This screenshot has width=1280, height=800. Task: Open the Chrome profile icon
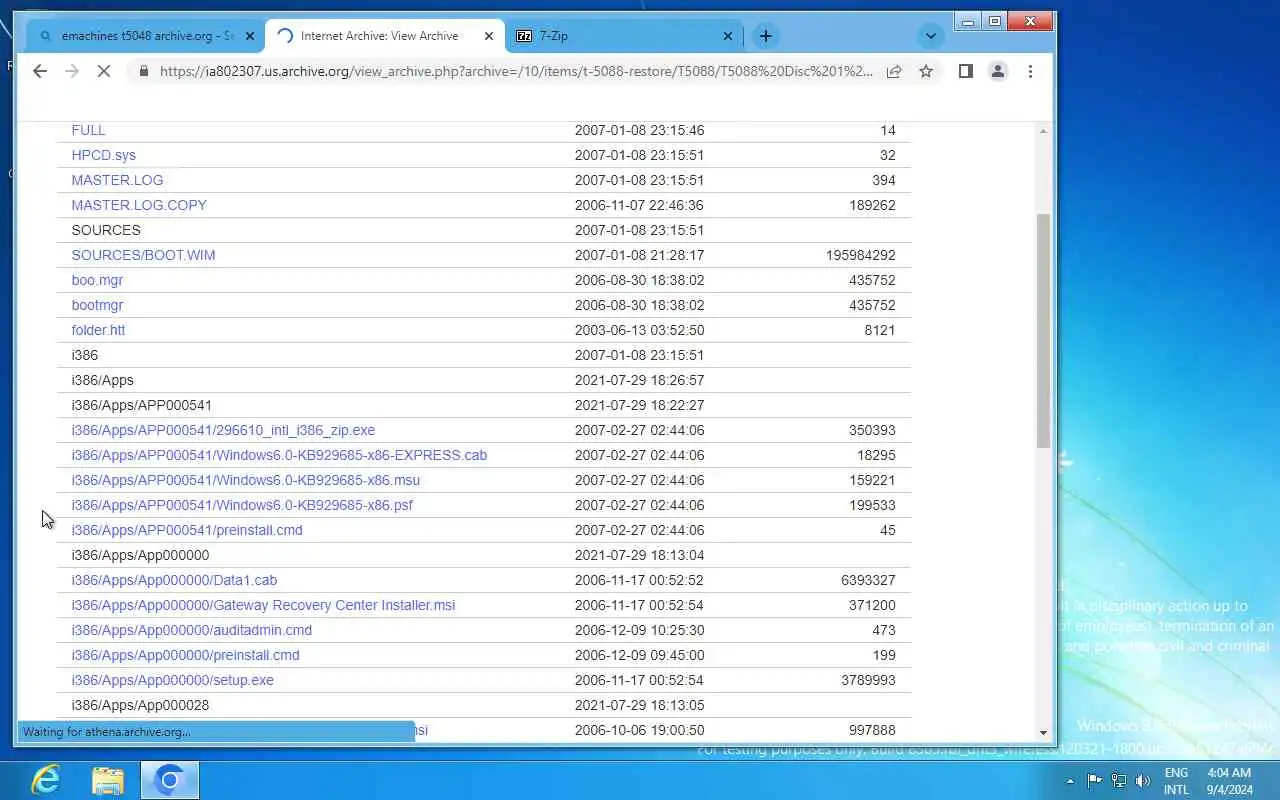coord(998,71)
